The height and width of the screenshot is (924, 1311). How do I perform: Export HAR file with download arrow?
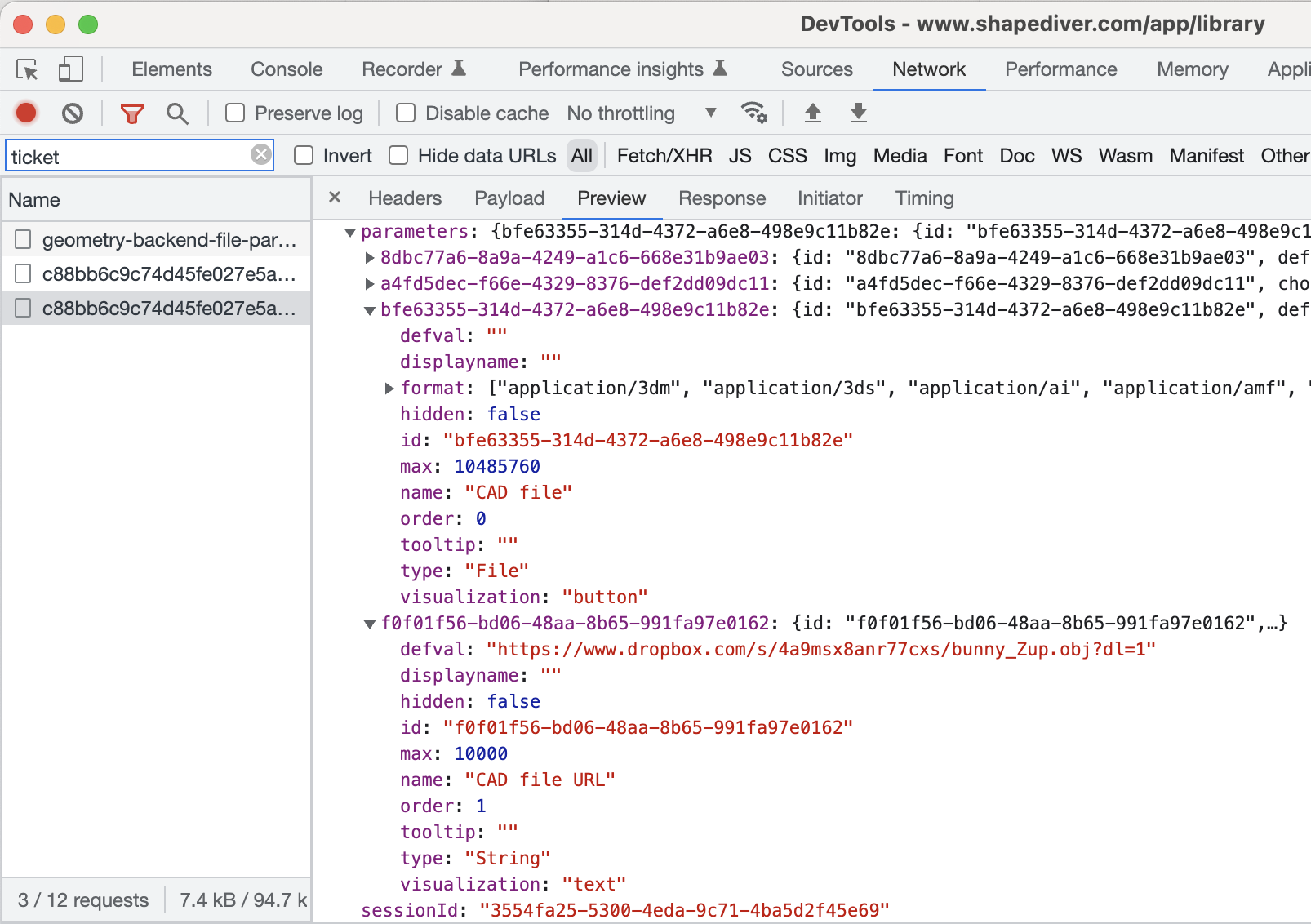point(858,113)
